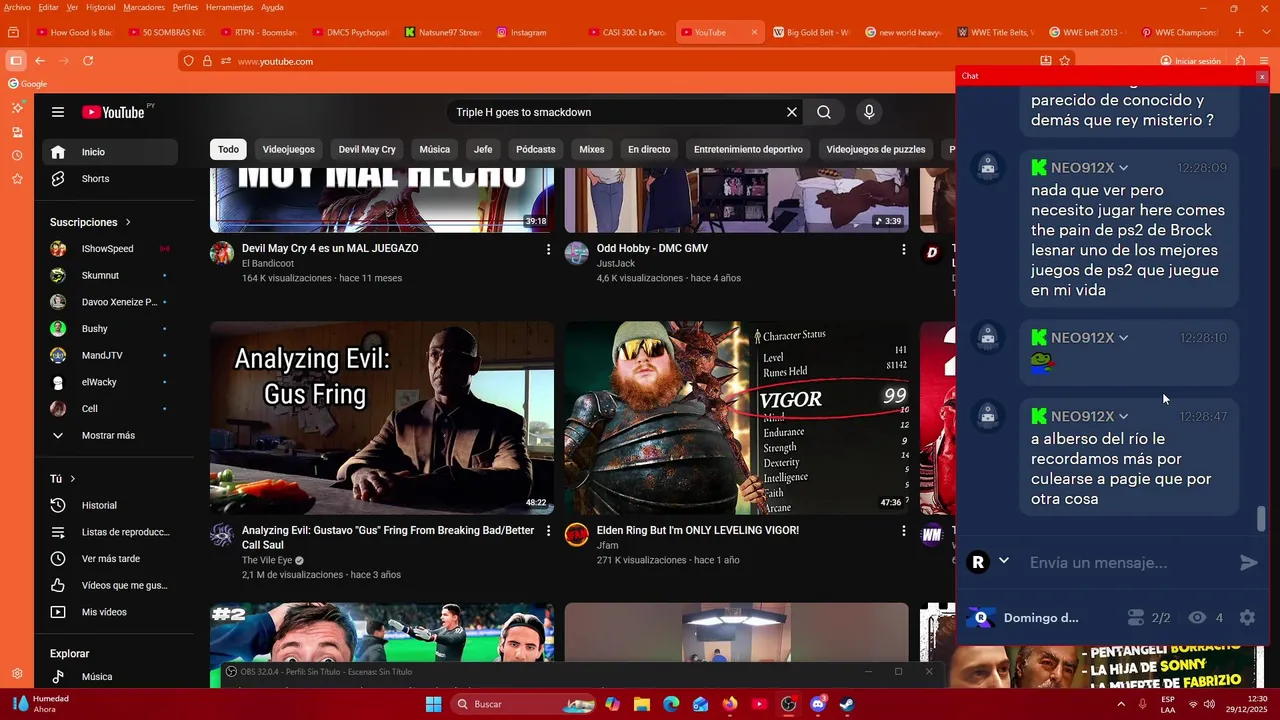Start voice search with the microphone
The width and height of the screenshot is (1280, 720).
[x=869, y=112]
